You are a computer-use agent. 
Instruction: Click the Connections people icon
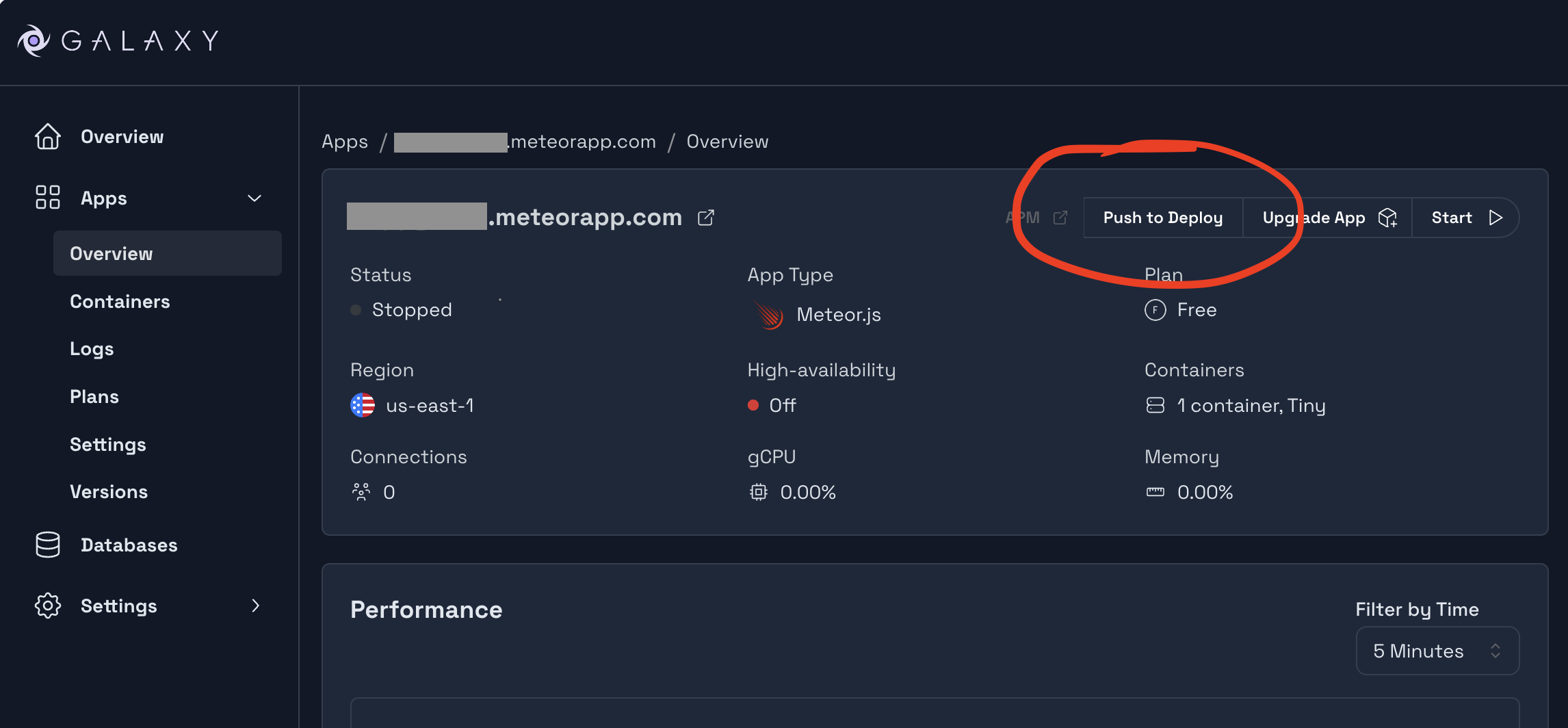[361, 492]
